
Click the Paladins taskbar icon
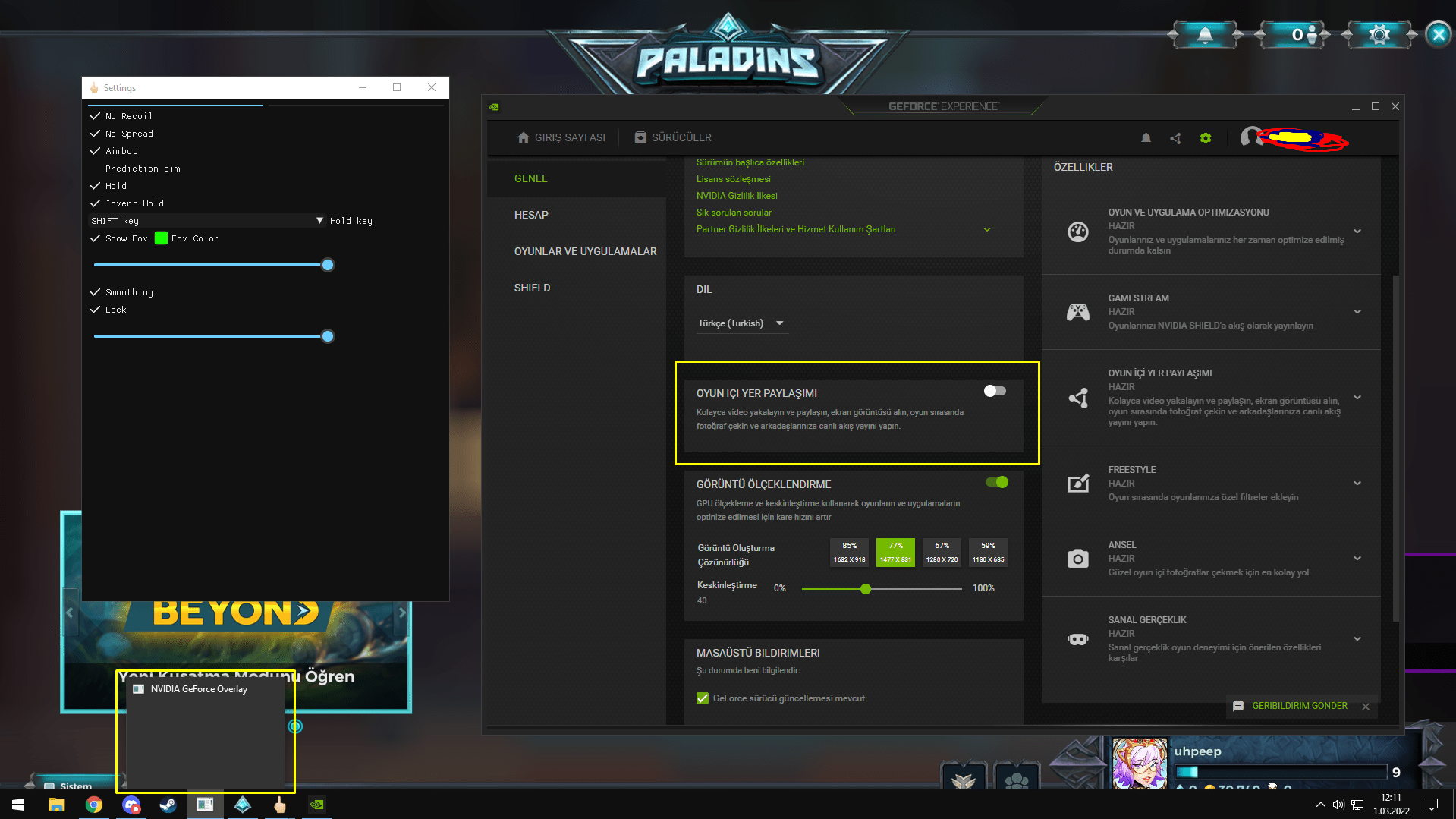pyautogui.click(x=243, y=805)
